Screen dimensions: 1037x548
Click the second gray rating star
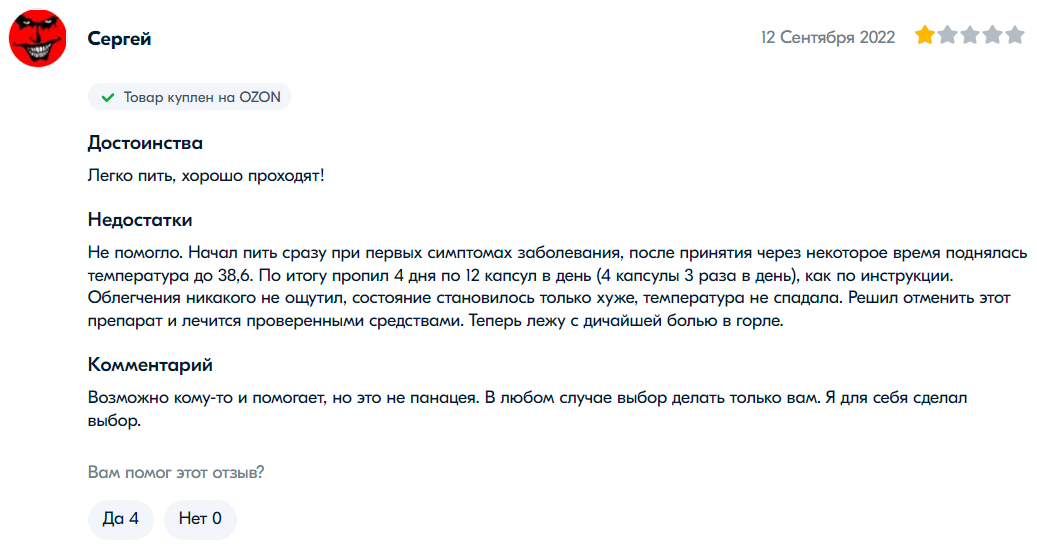[947, 37]
